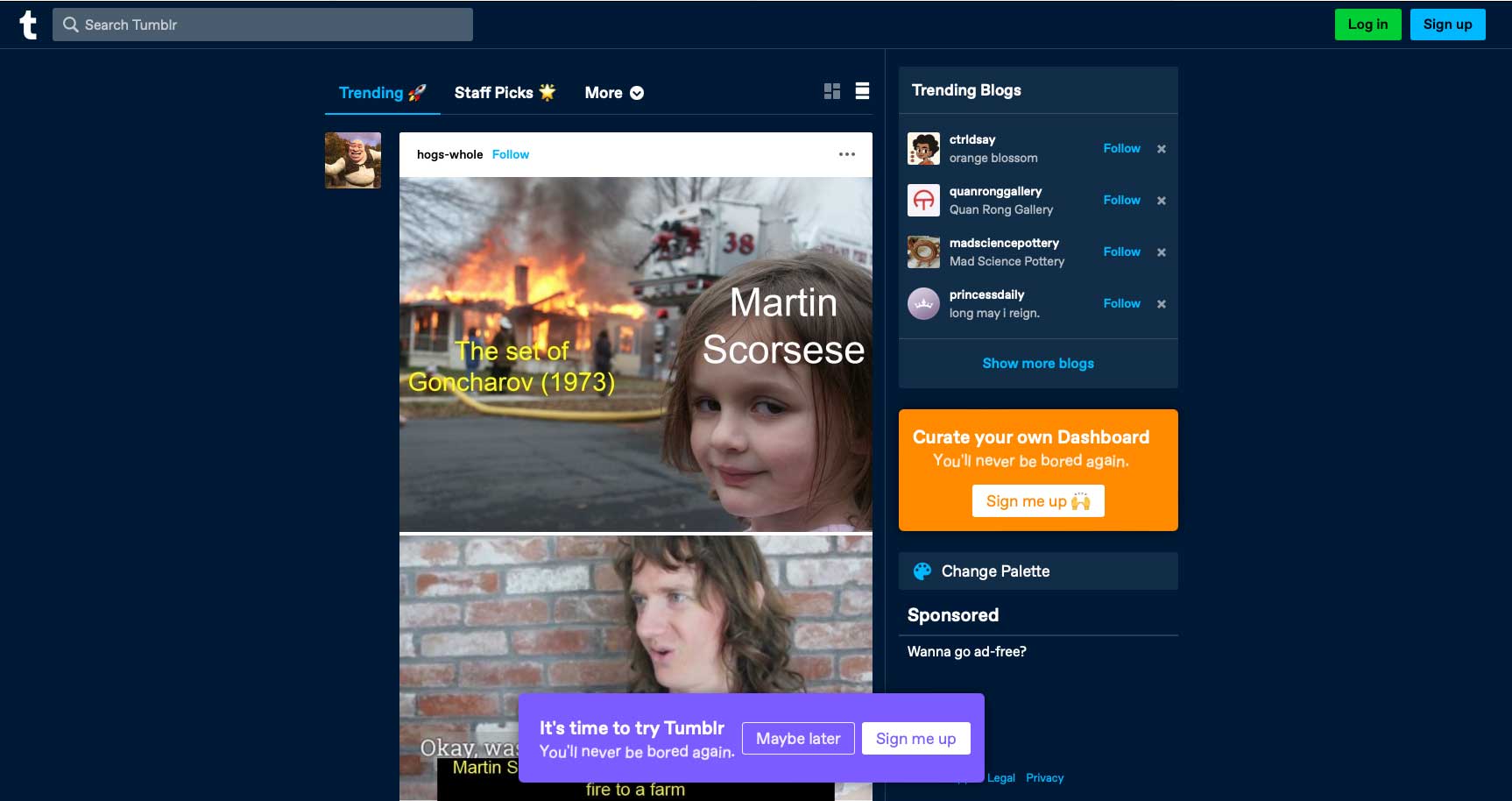The height and width of the screenshot is (801, 1512).
Task: Click the Change Palette icon button
Action: click(x=922, y=571)
